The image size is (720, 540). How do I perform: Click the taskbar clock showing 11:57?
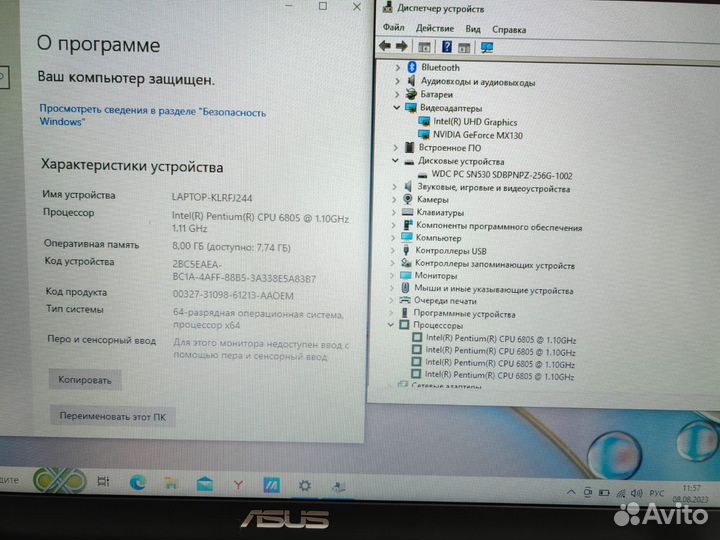(x=691, y=488)
